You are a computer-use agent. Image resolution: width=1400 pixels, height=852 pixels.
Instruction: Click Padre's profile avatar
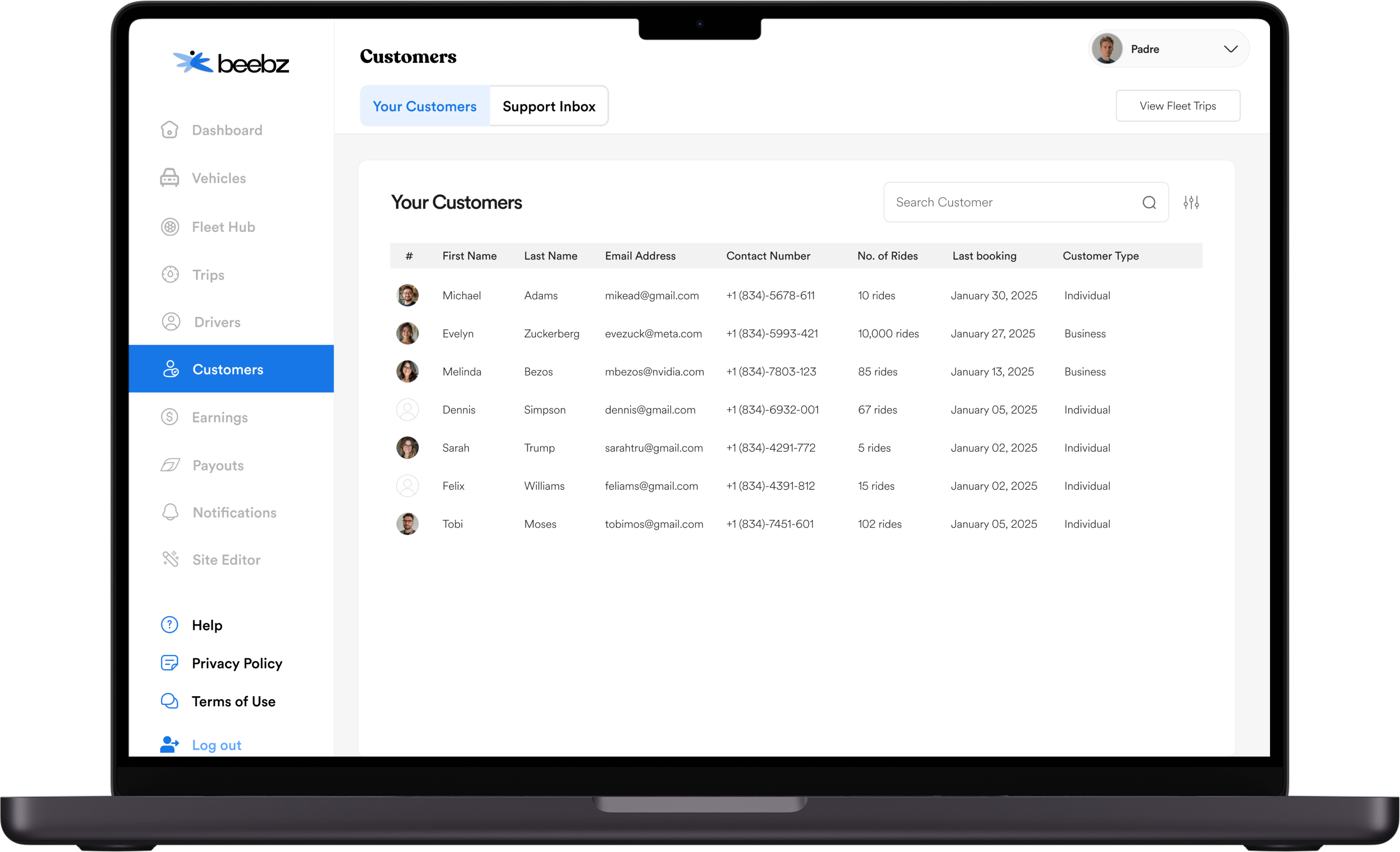click(x=1106, y=49)
